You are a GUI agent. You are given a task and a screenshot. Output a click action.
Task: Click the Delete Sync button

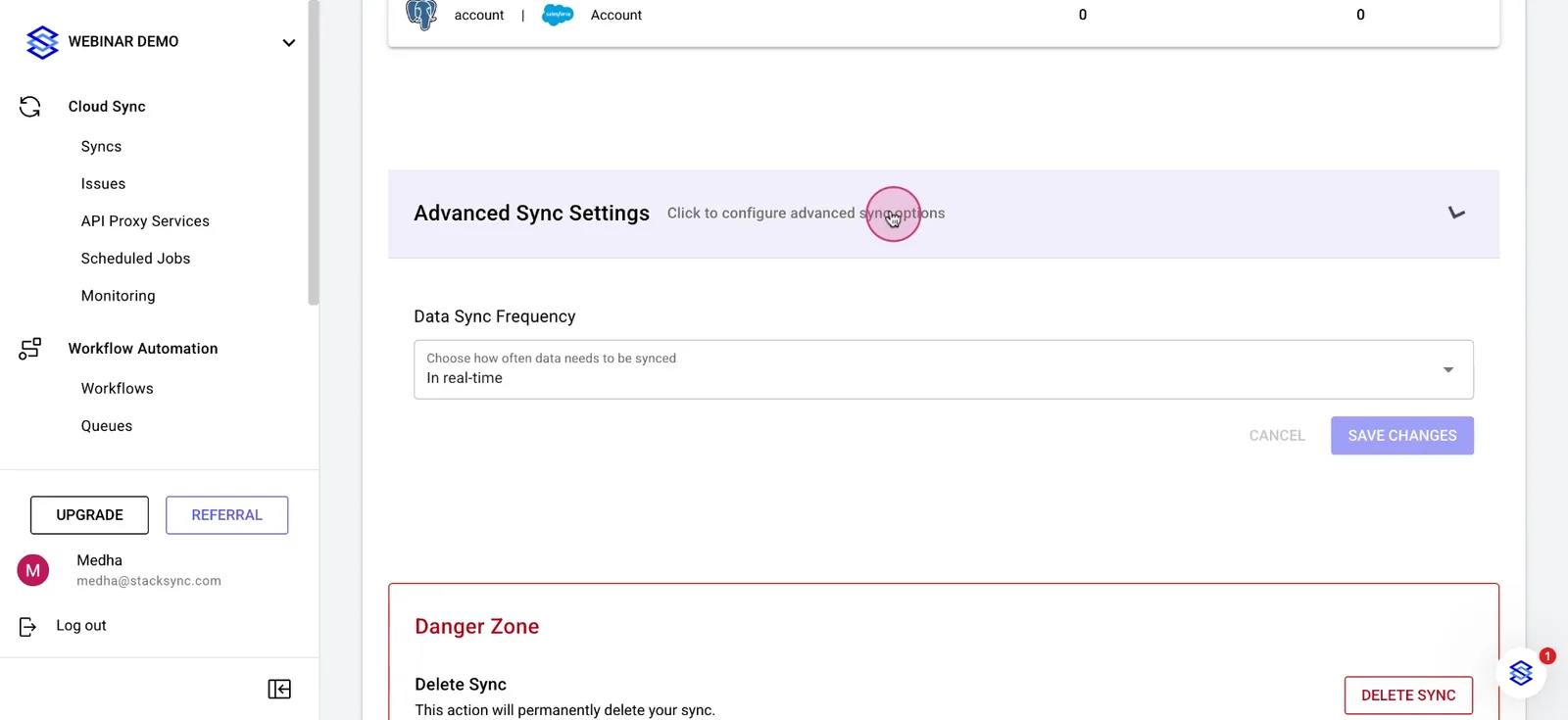point(1408,696)
